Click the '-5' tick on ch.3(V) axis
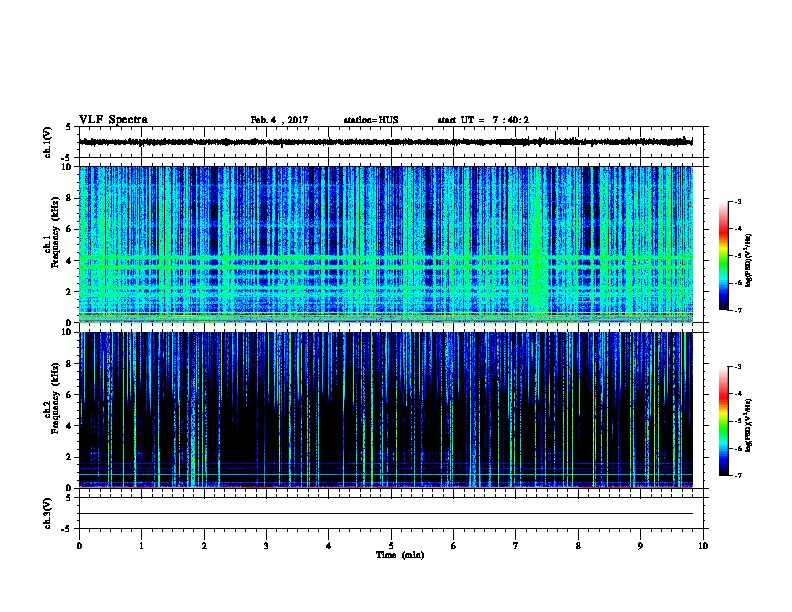 tap(67, 529)
